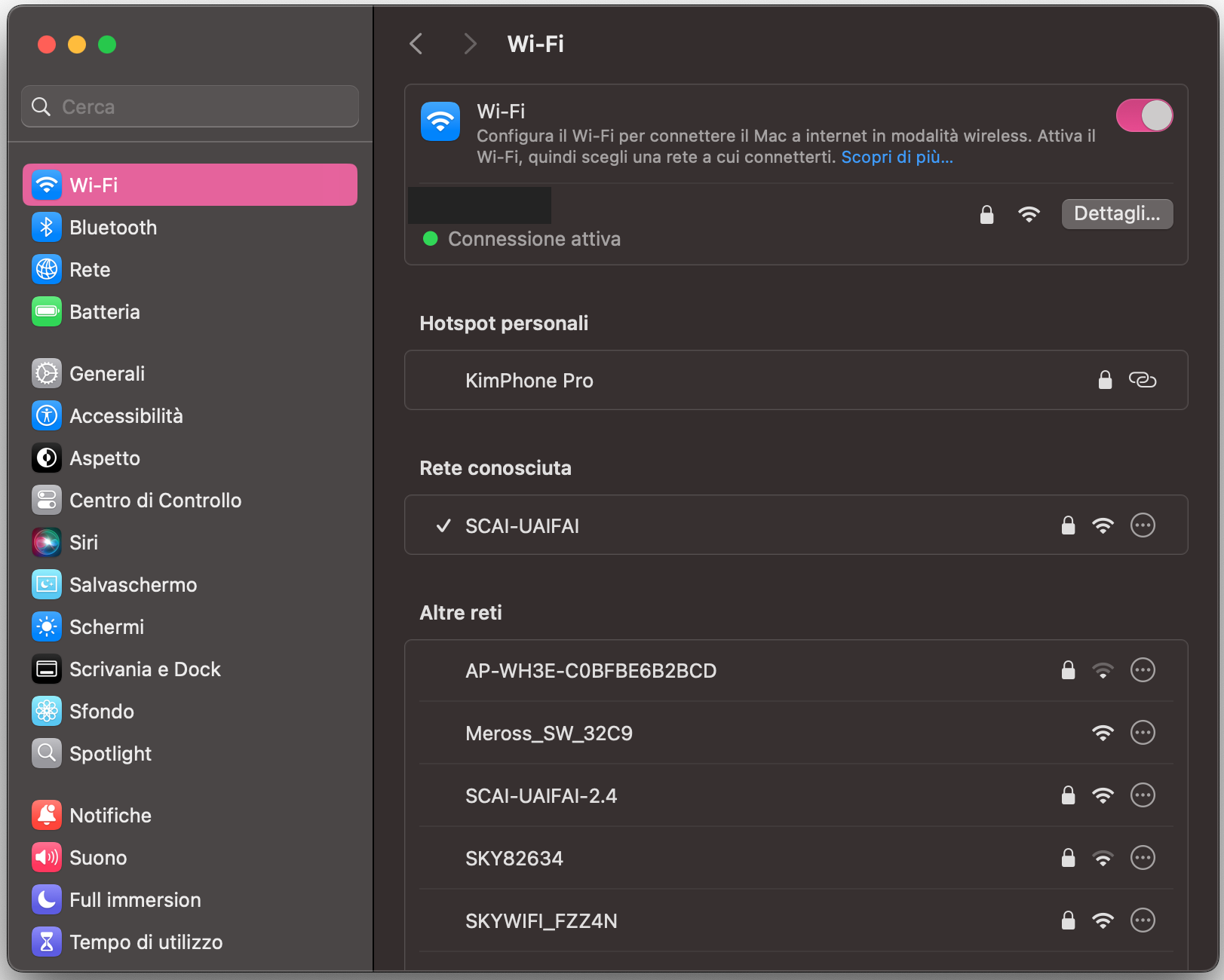Click inside the Cerca search field
Viewport: 1224px width, 980px height.
(x=189, y=106)
